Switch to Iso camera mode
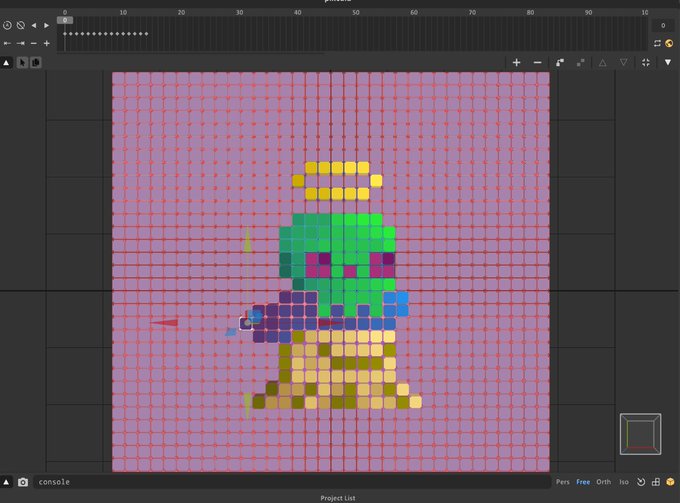 tap(624, 482)
